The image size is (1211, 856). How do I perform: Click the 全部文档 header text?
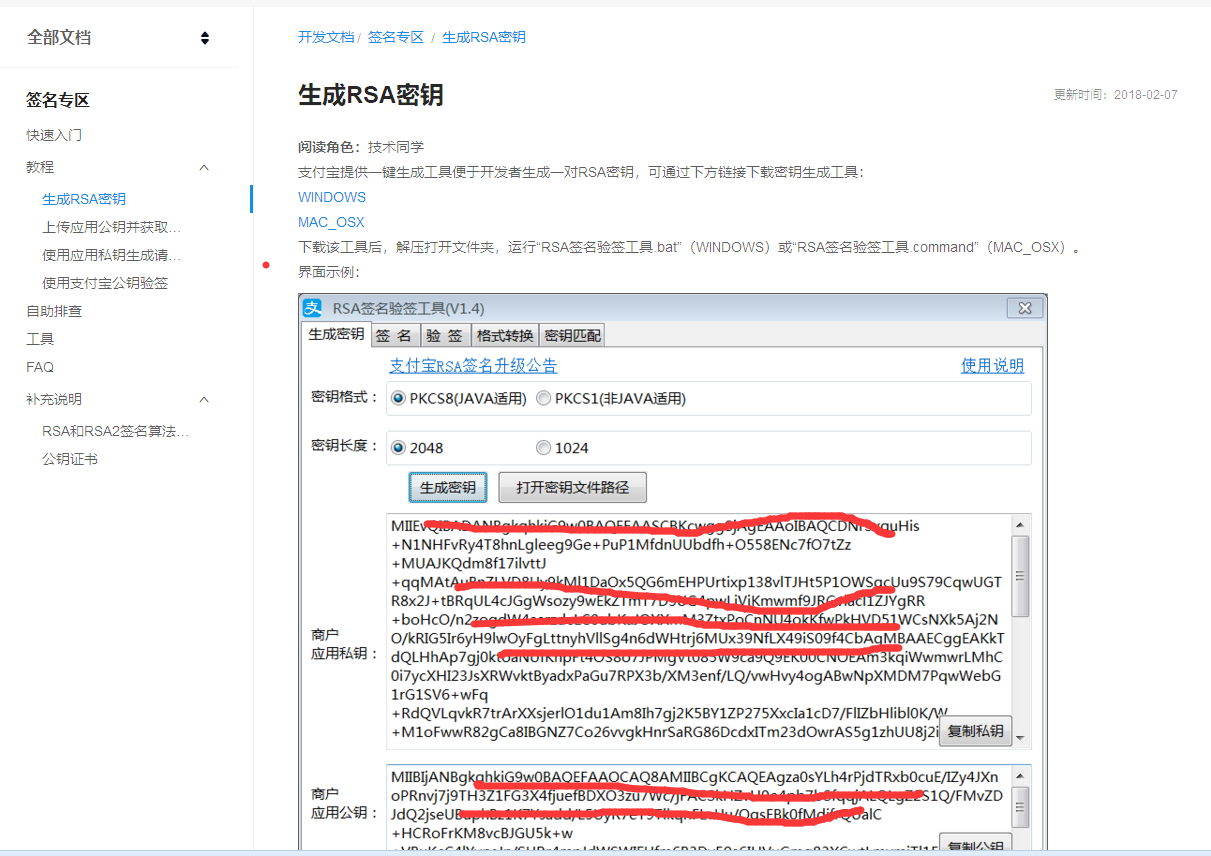coord(58,37)
